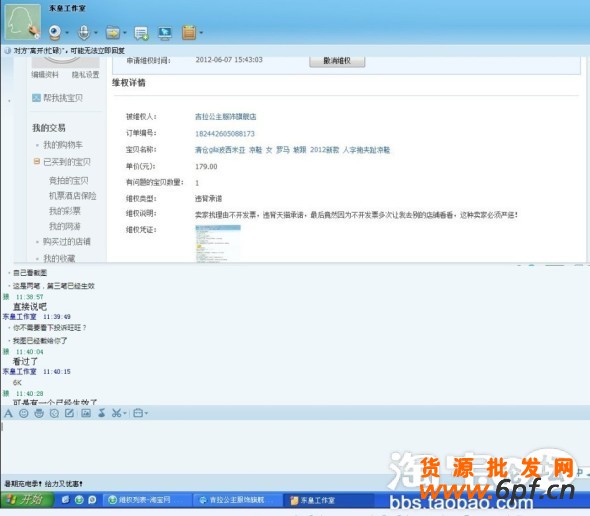Click Windows 开始 Start button
Screen dimensions: 590x516
tap(27, 499)
